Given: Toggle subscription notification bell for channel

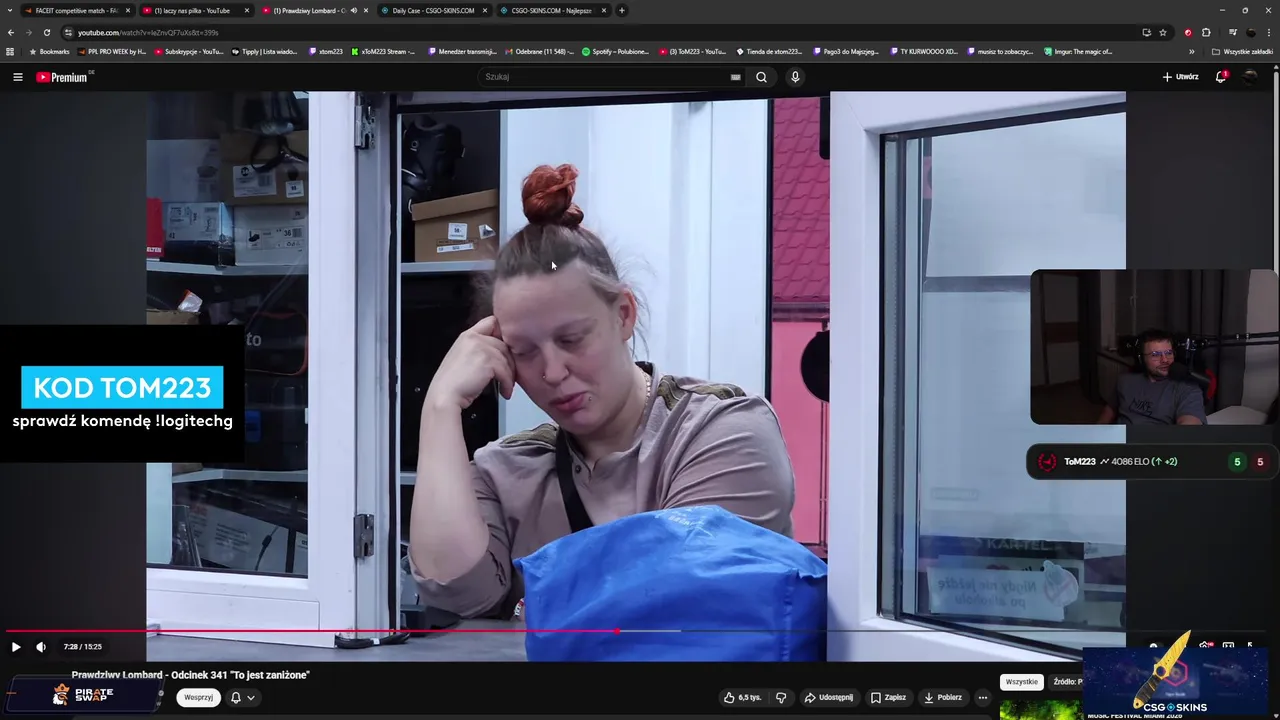Looking at the screenshot, I should 236,697.
